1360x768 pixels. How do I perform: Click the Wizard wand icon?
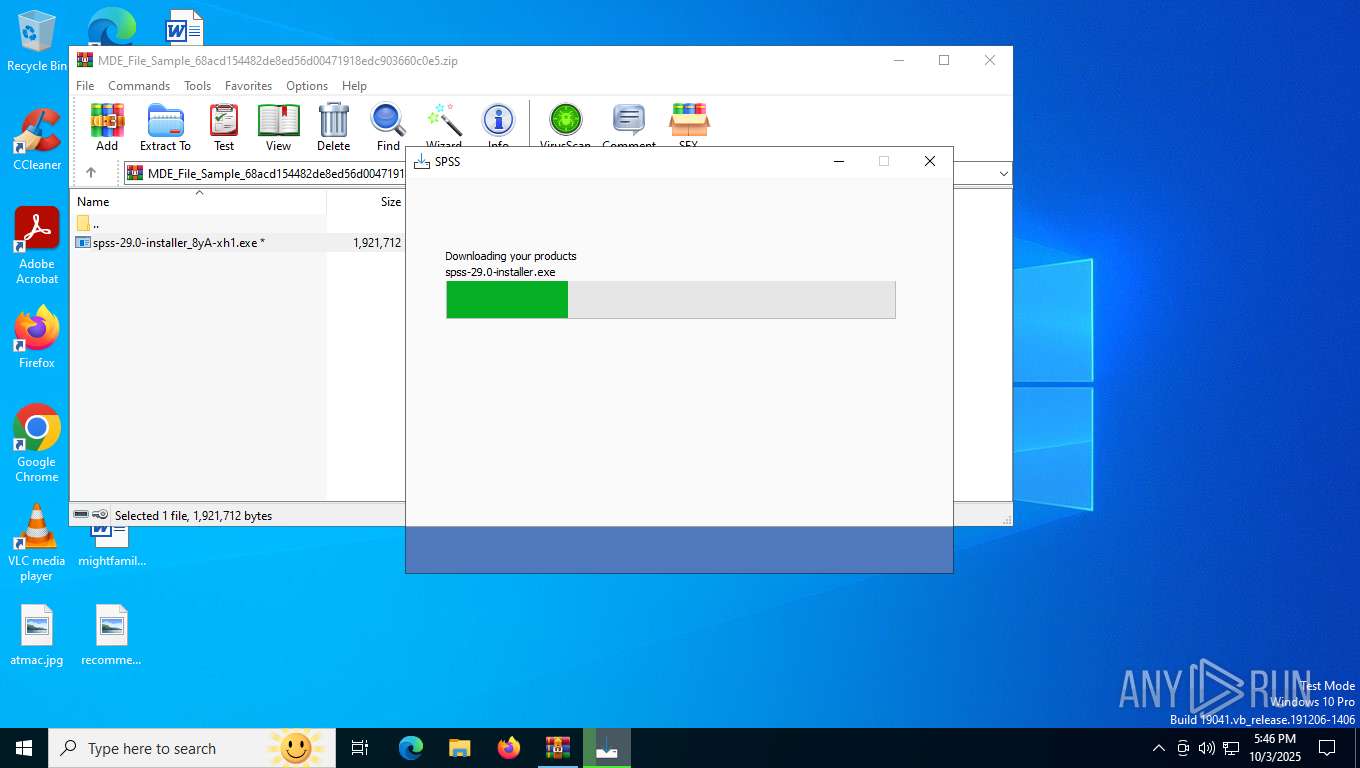[x=443, y=124]
